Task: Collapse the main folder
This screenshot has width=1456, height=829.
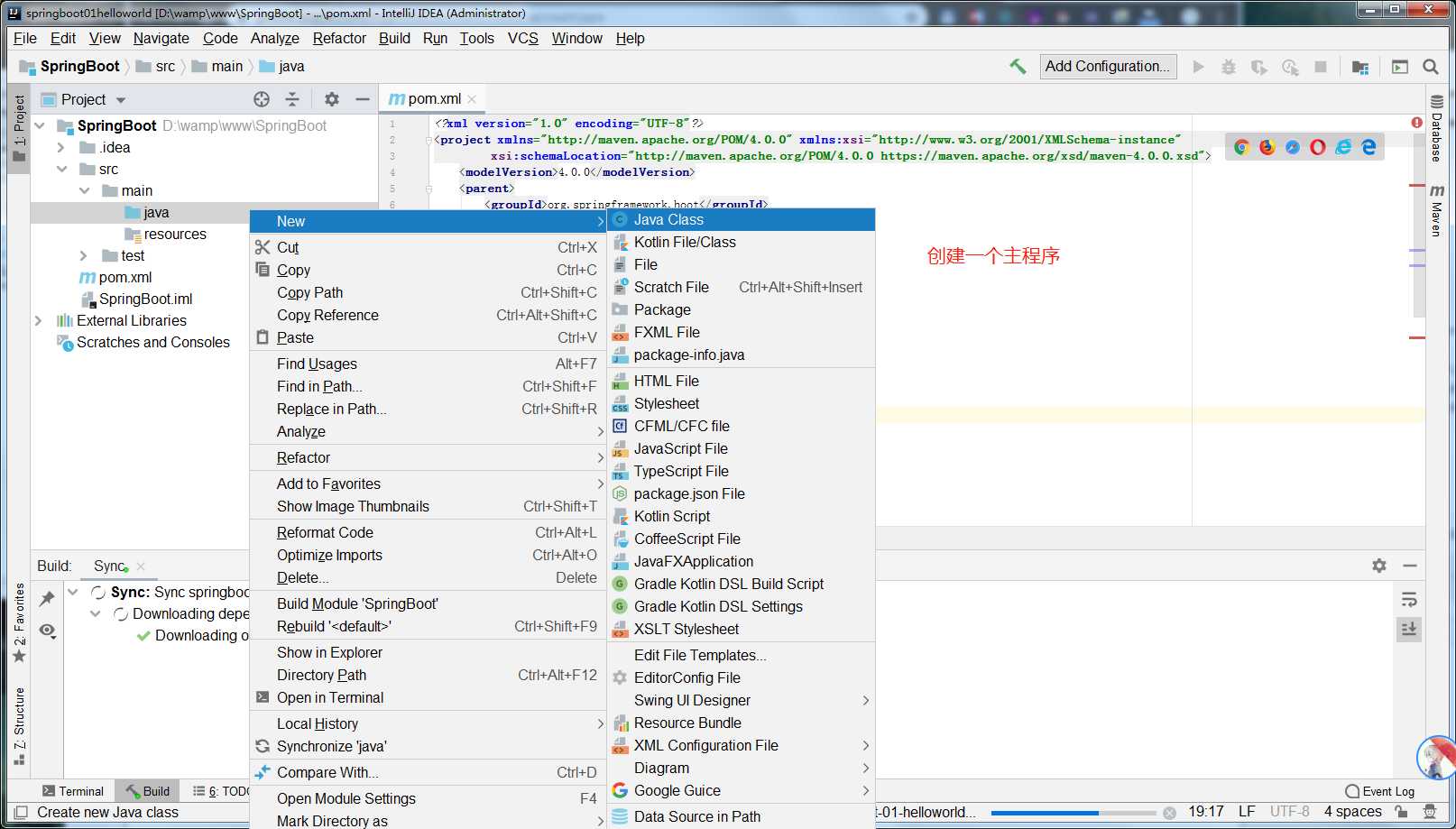Action: [x=84, y=190]
